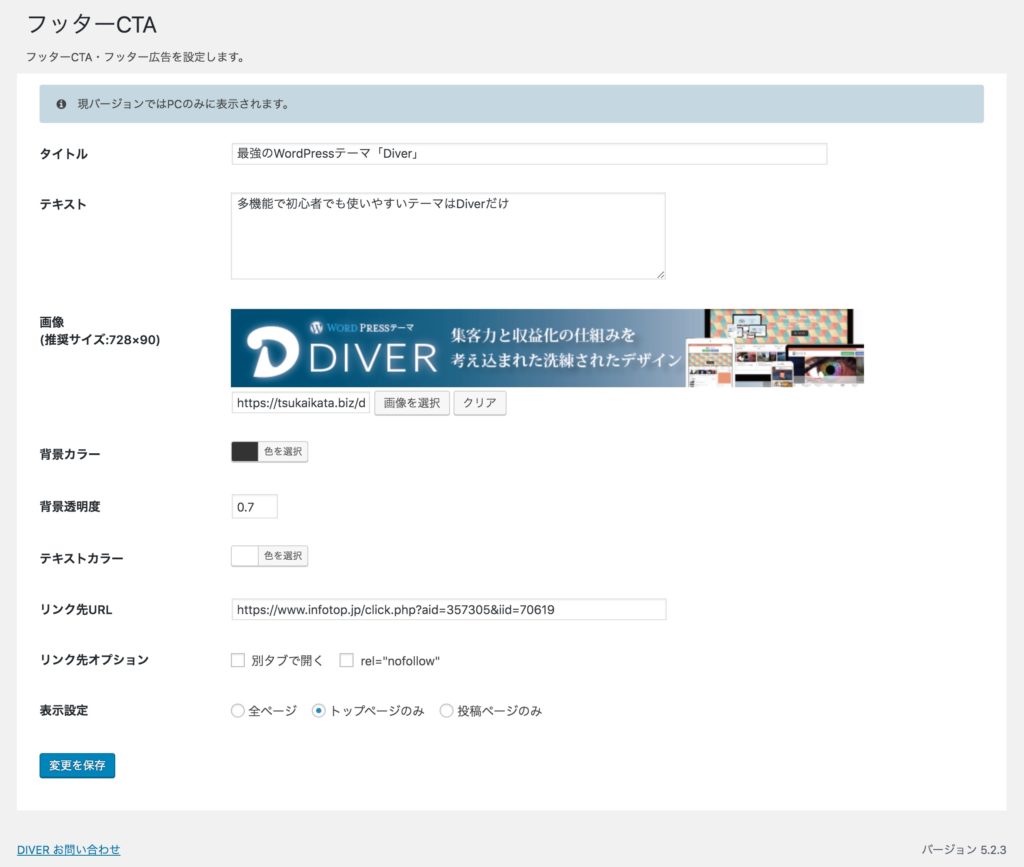Click the textarea resize handle in テキスト

661,275
